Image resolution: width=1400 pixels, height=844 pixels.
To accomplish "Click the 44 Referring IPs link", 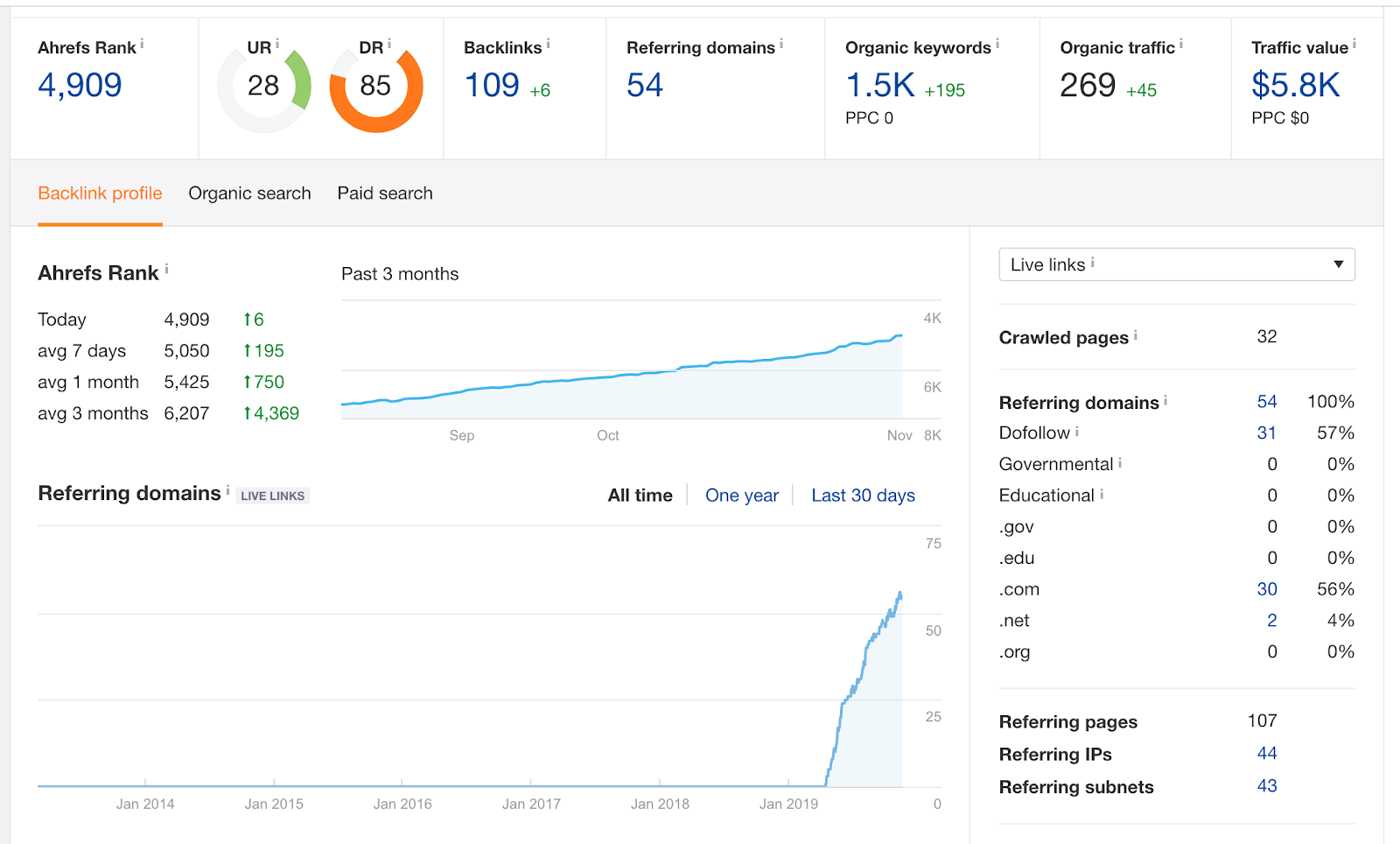I will (1266, 754).
